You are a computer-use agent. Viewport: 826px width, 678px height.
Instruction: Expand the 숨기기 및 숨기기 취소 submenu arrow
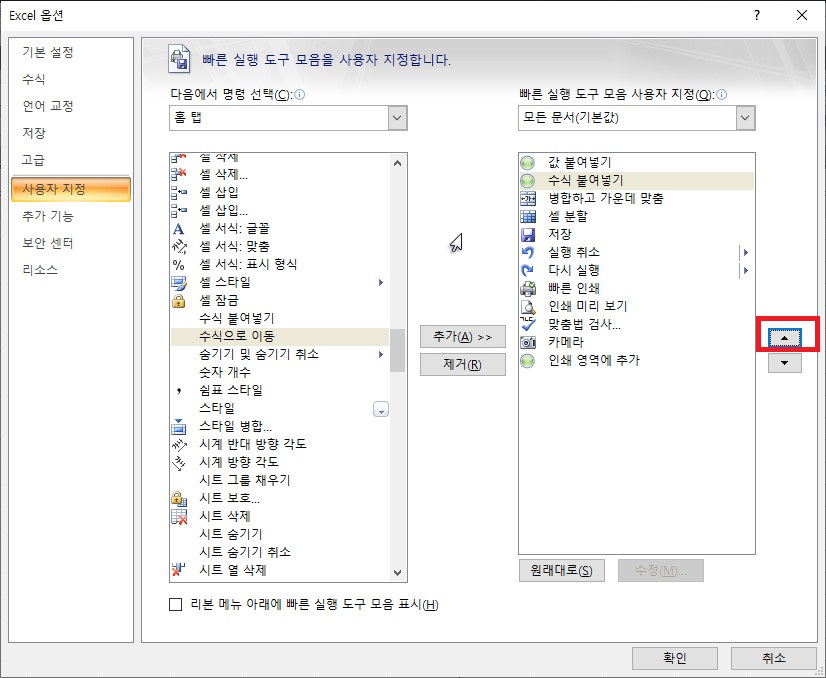click(381, 355)
